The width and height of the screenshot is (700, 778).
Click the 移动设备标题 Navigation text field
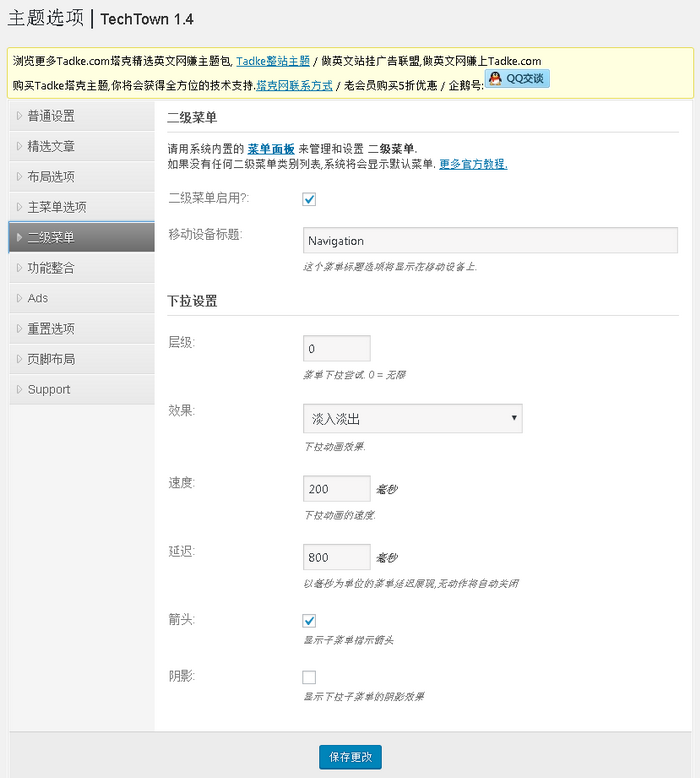point(490,241)
